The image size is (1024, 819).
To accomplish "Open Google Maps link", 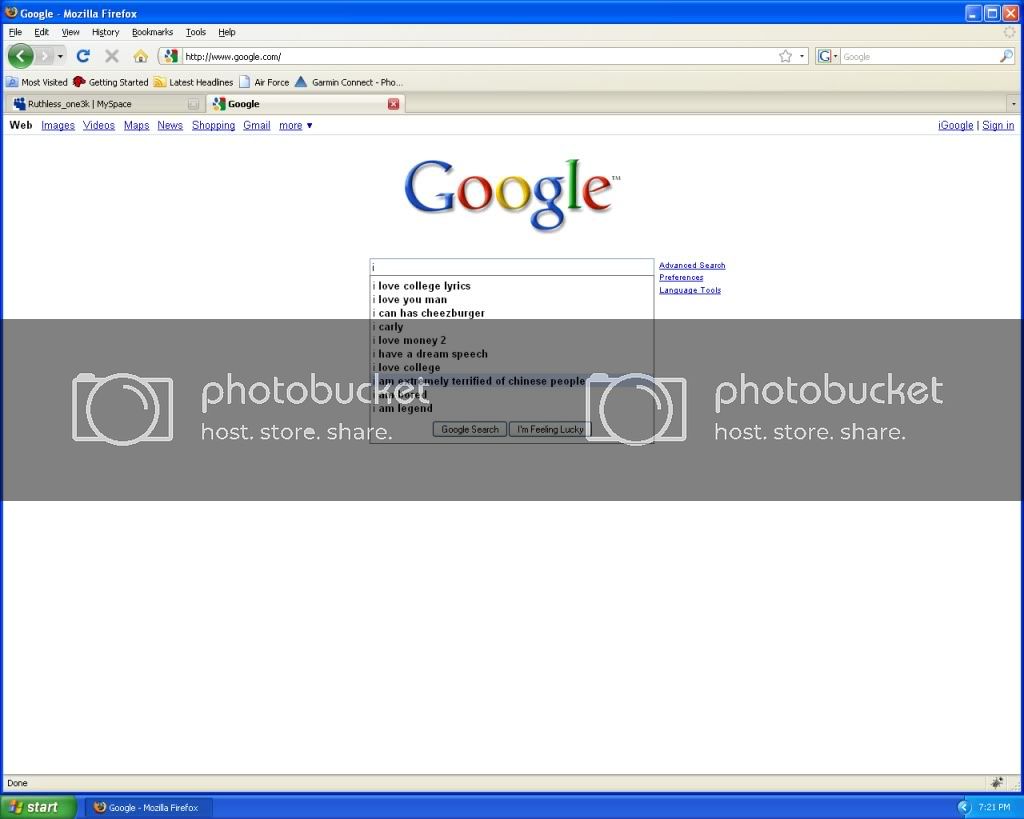I will point(136,125).
